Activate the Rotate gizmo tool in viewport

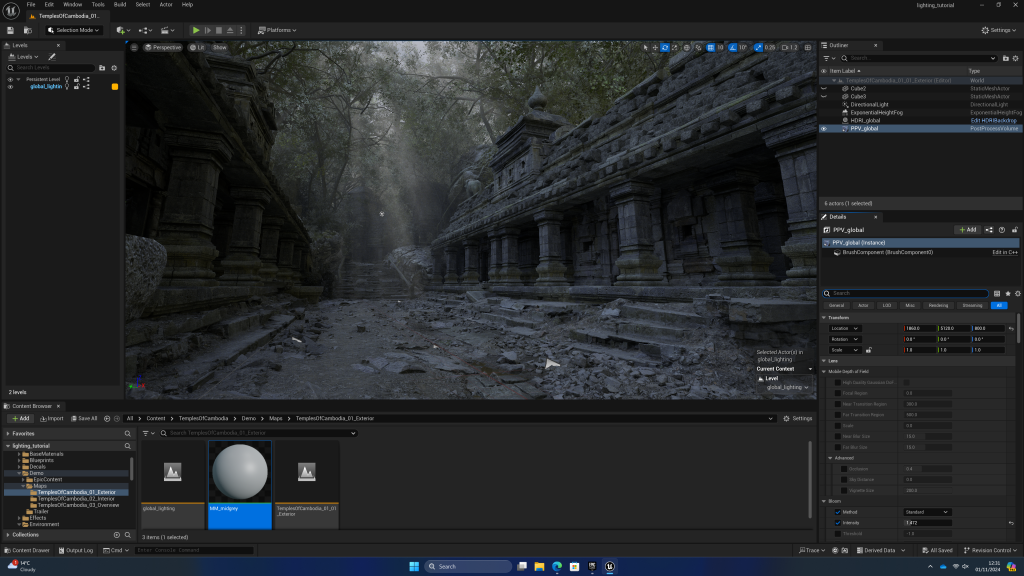click(665, 48)
